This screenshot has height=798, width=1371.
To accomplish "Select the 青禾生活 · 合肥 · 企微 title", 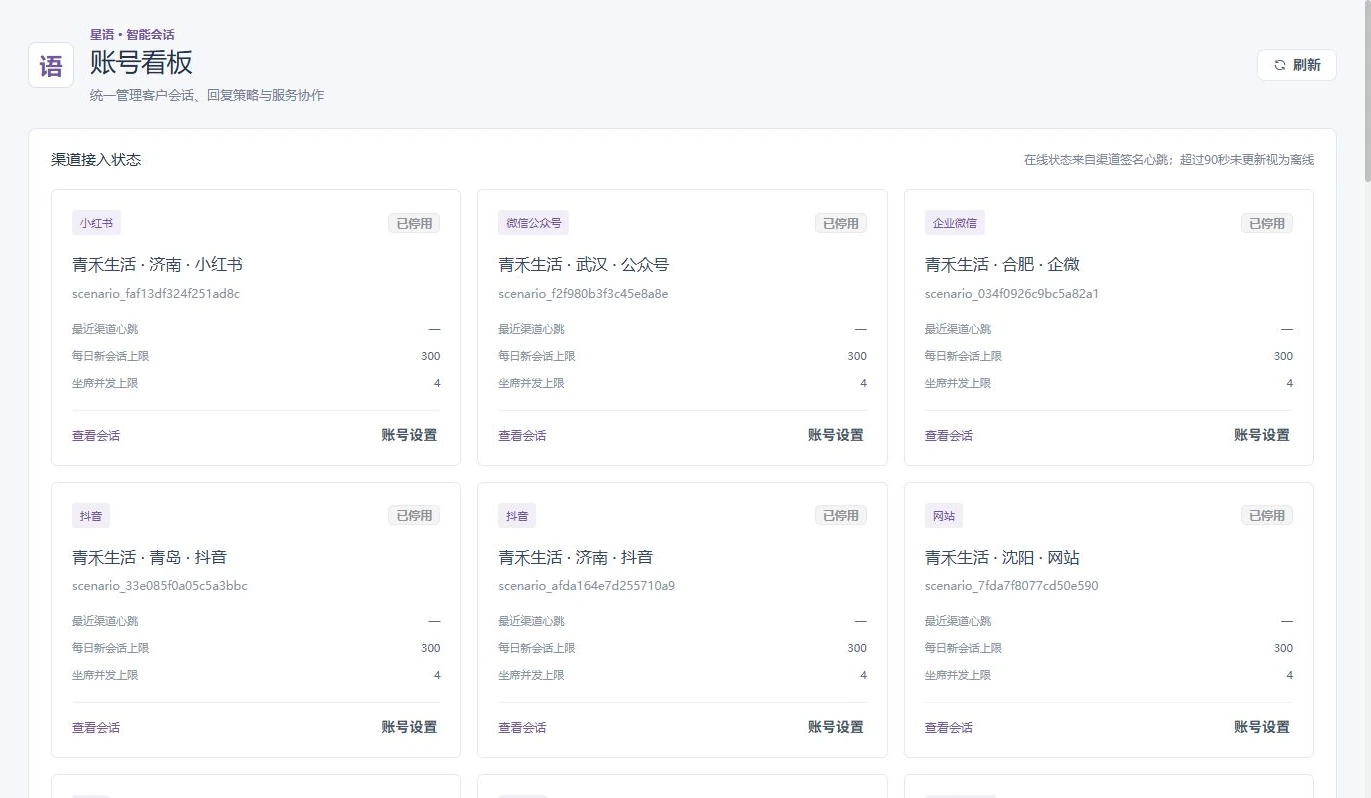I will click(1002, 265).
